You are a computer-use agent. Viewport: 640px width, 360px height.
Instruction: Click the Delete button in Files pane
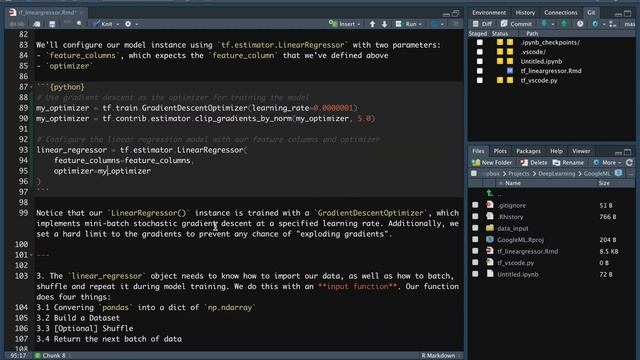(x=533, y=162)
